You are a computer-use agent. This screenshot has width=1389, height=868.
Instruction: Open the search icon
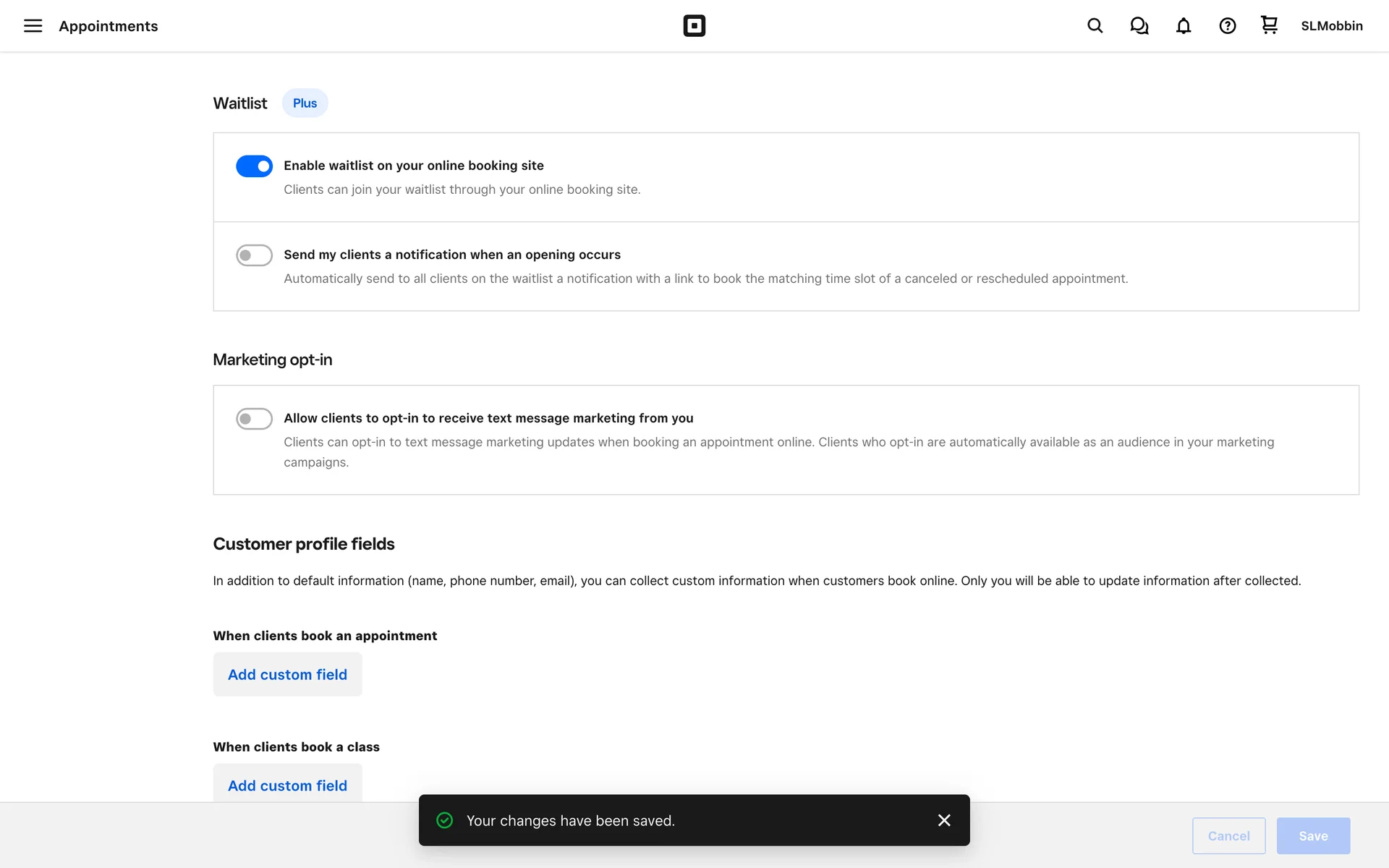1095,26
